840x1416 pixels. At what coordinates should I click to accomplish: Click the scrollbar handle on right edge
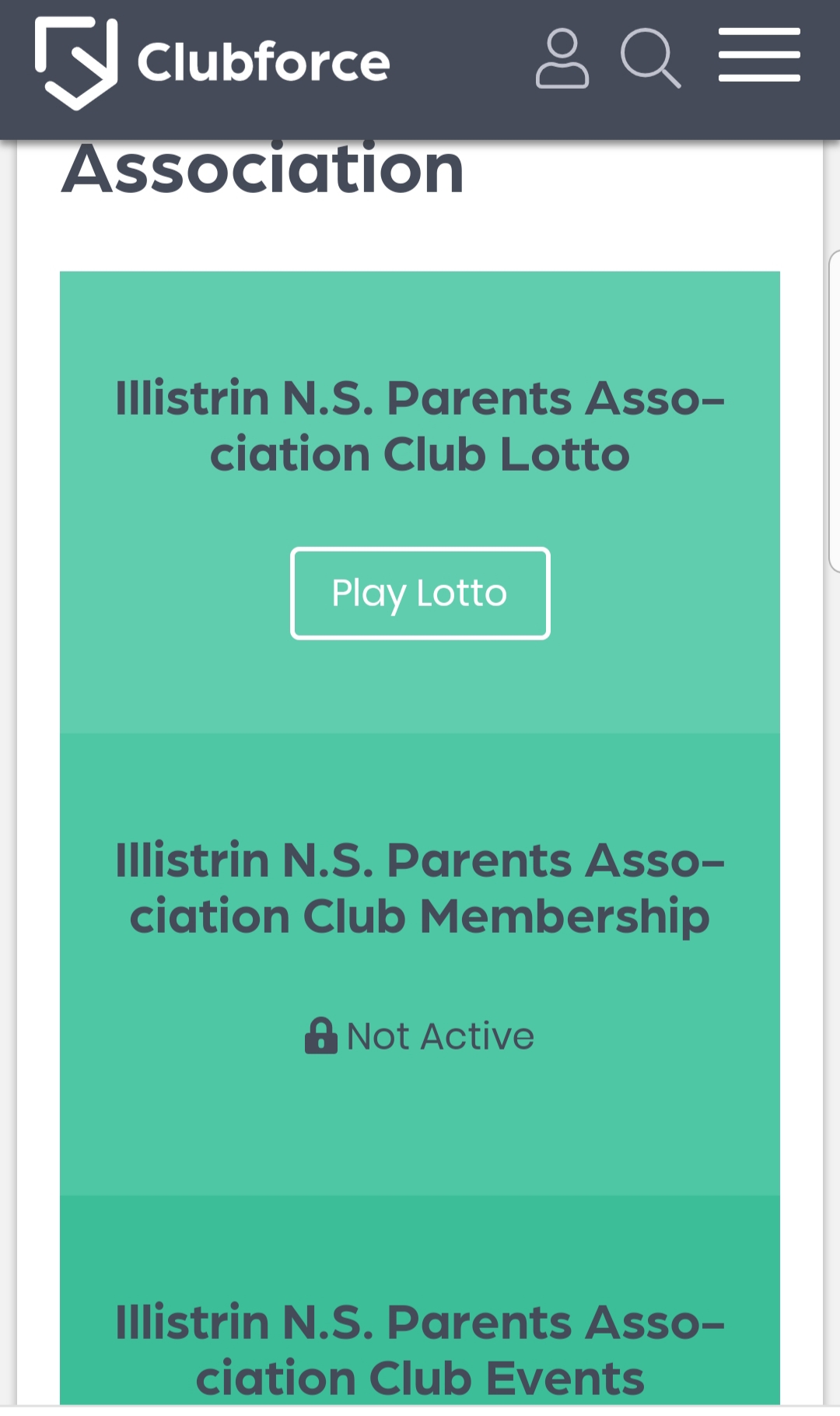pos(834,411)
